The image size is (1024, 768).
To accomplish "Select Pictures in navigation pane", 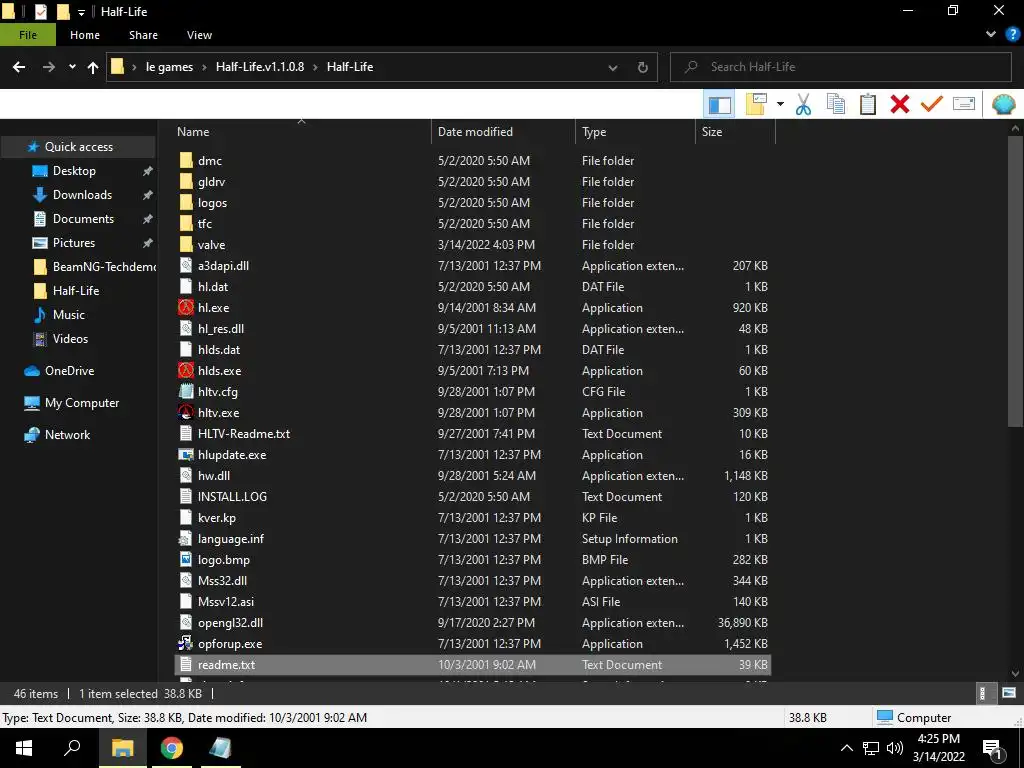I will (x=74, y=243).
